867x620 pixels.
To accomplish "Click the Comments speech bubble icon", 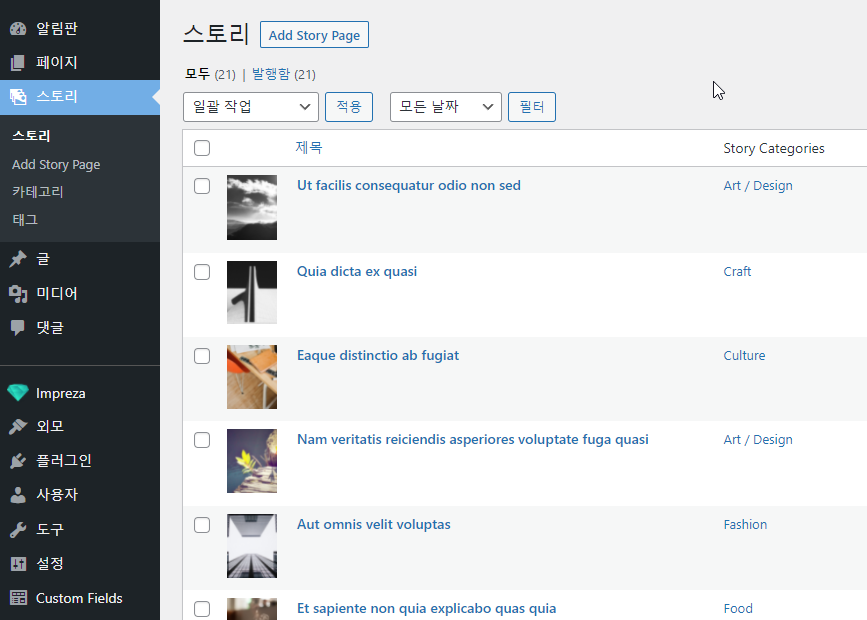I will (x=18, y=327).
